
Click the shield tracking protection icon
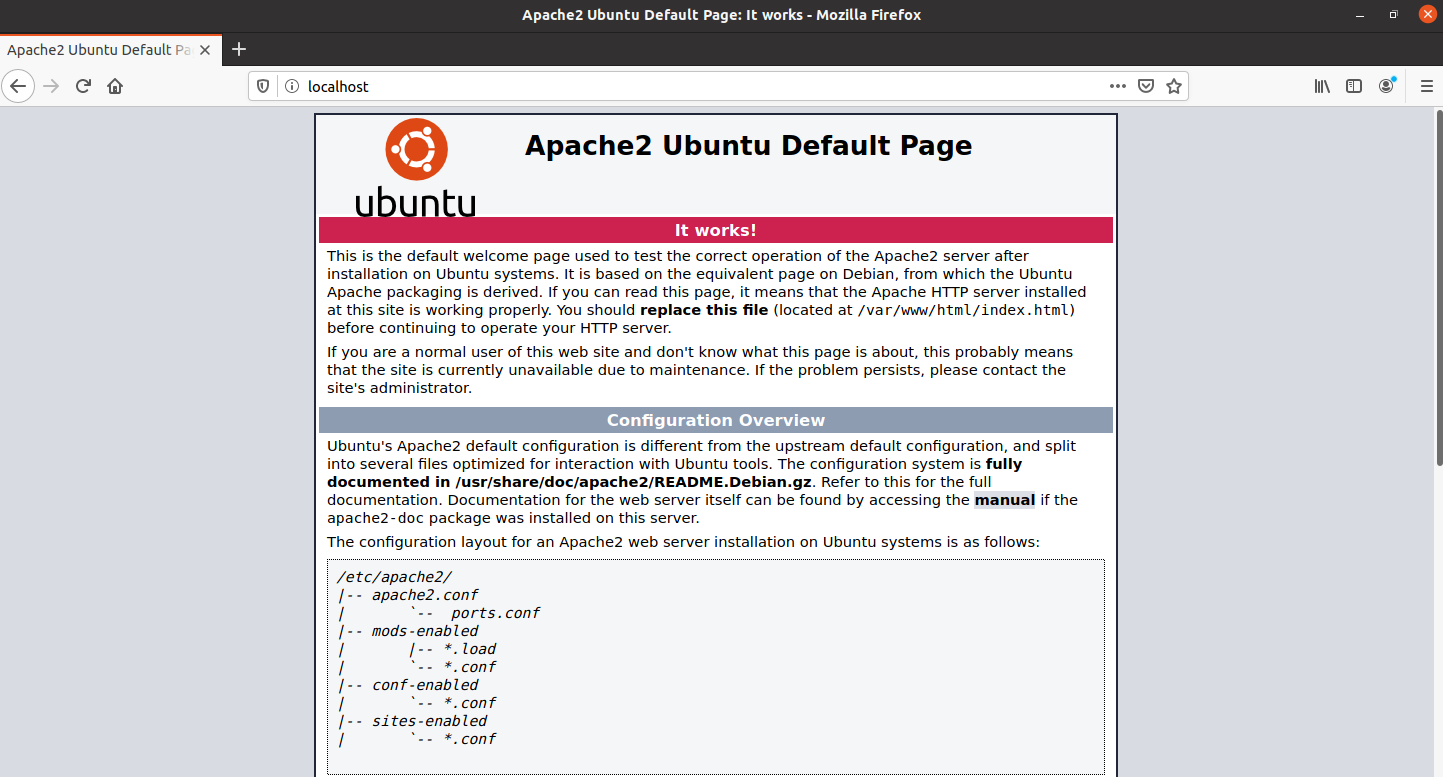point(262,86)
